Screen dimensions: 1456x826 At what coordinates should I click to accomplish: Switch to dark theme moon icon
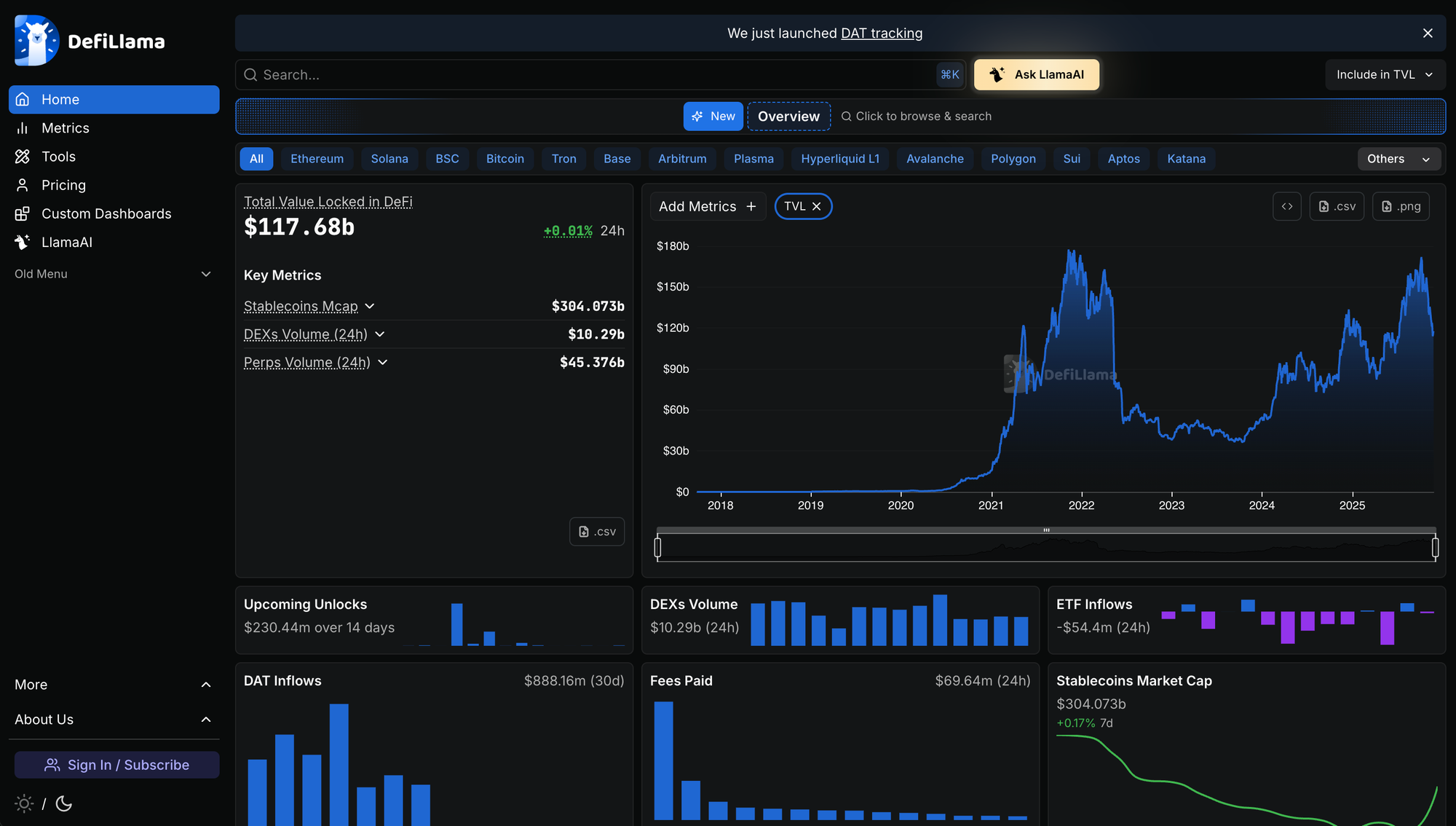(x=64, y=803)
